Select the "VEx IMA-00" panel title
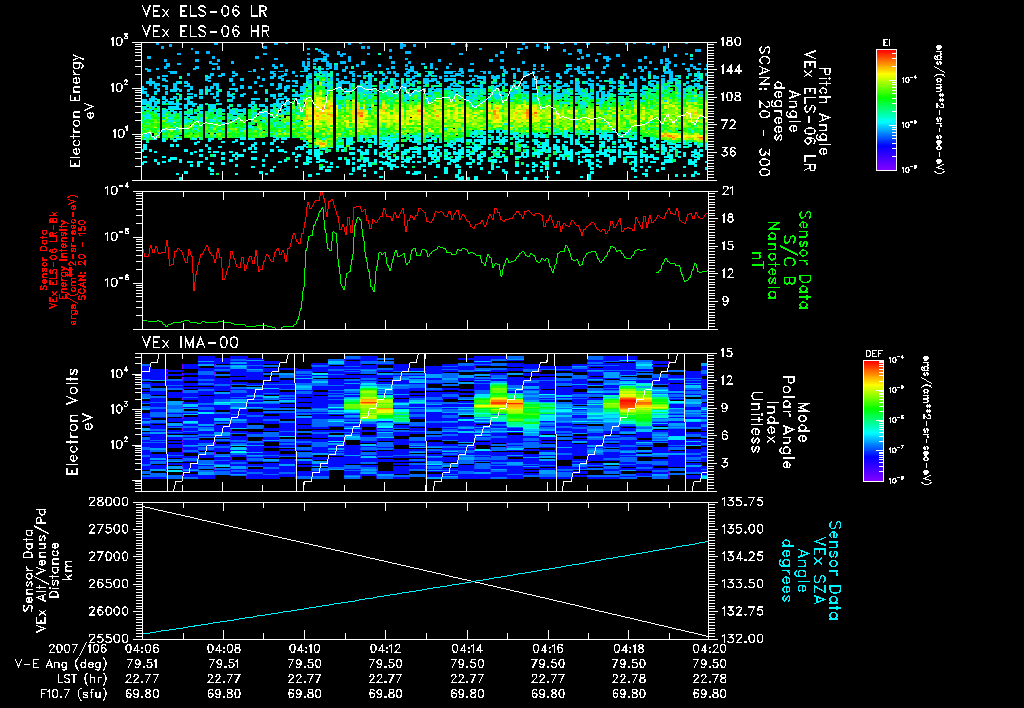The image size is (1024, 708). coord(190,342)
